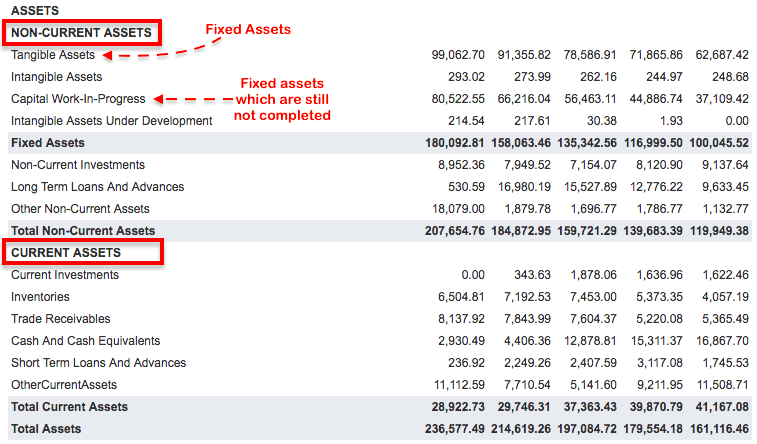Select Long Term Loans value 16,980.19
Viewport: 757px width, 444px height.
tap(524, 187)
